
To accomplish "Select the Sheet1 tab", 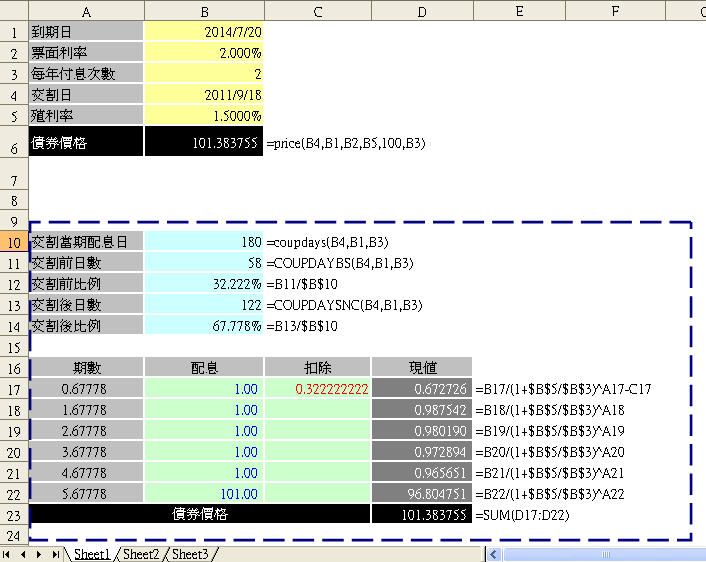I will pos(91,554).
